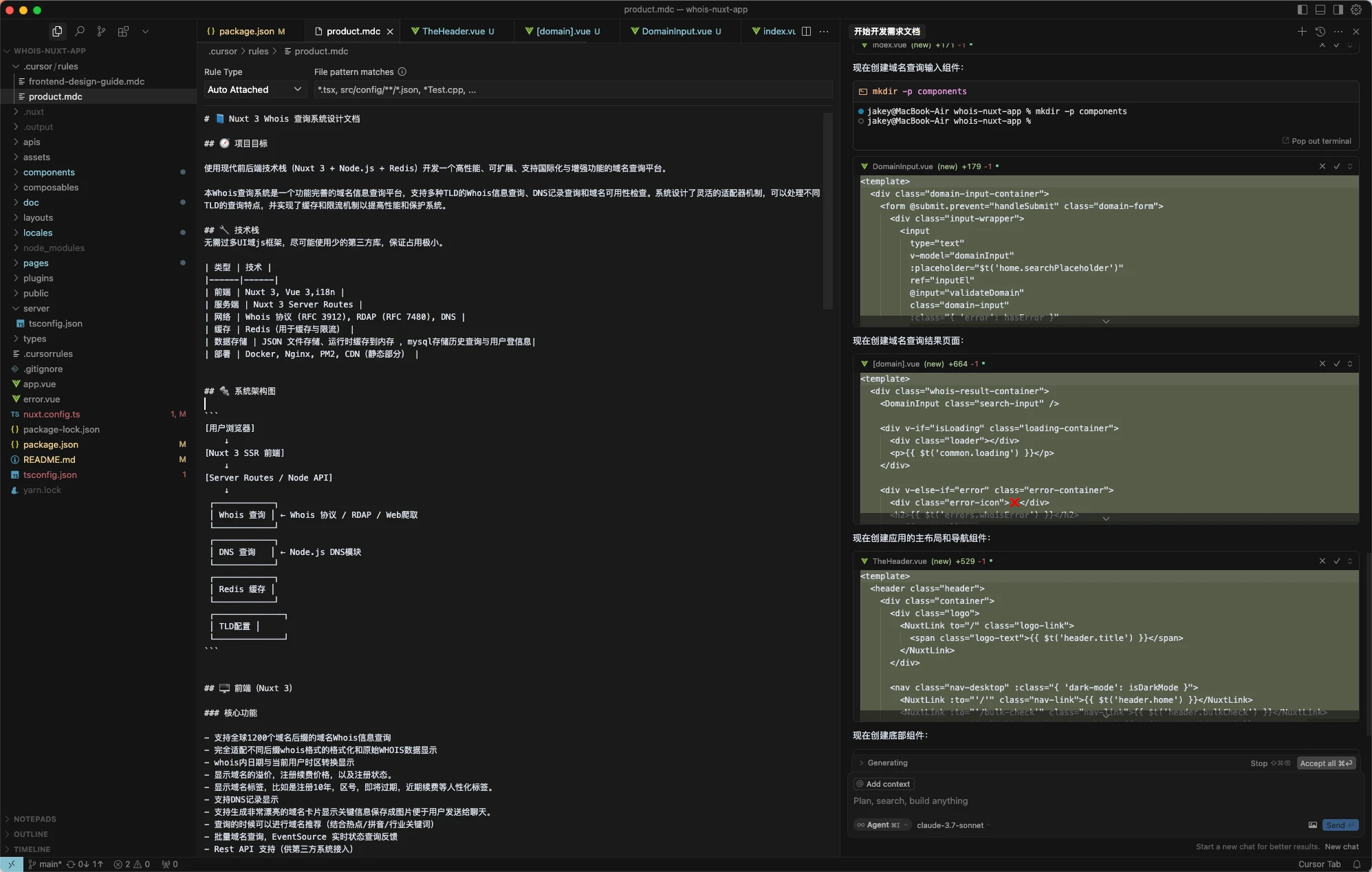Switch to the DomainInput.vue tab
1372x872 pixels.
click(676, 31)
